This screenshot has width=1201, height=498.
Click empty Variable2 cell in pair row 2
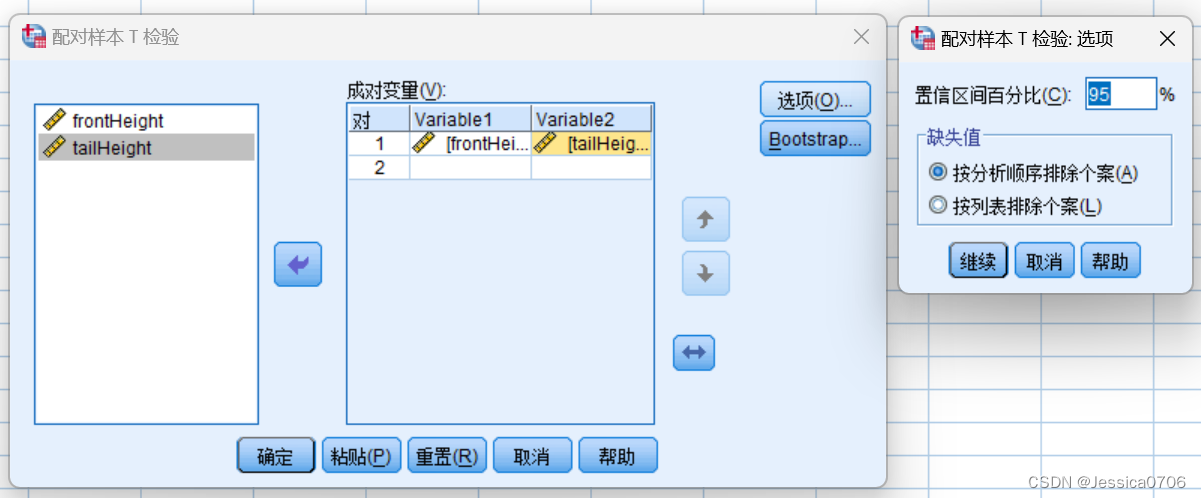591,167
